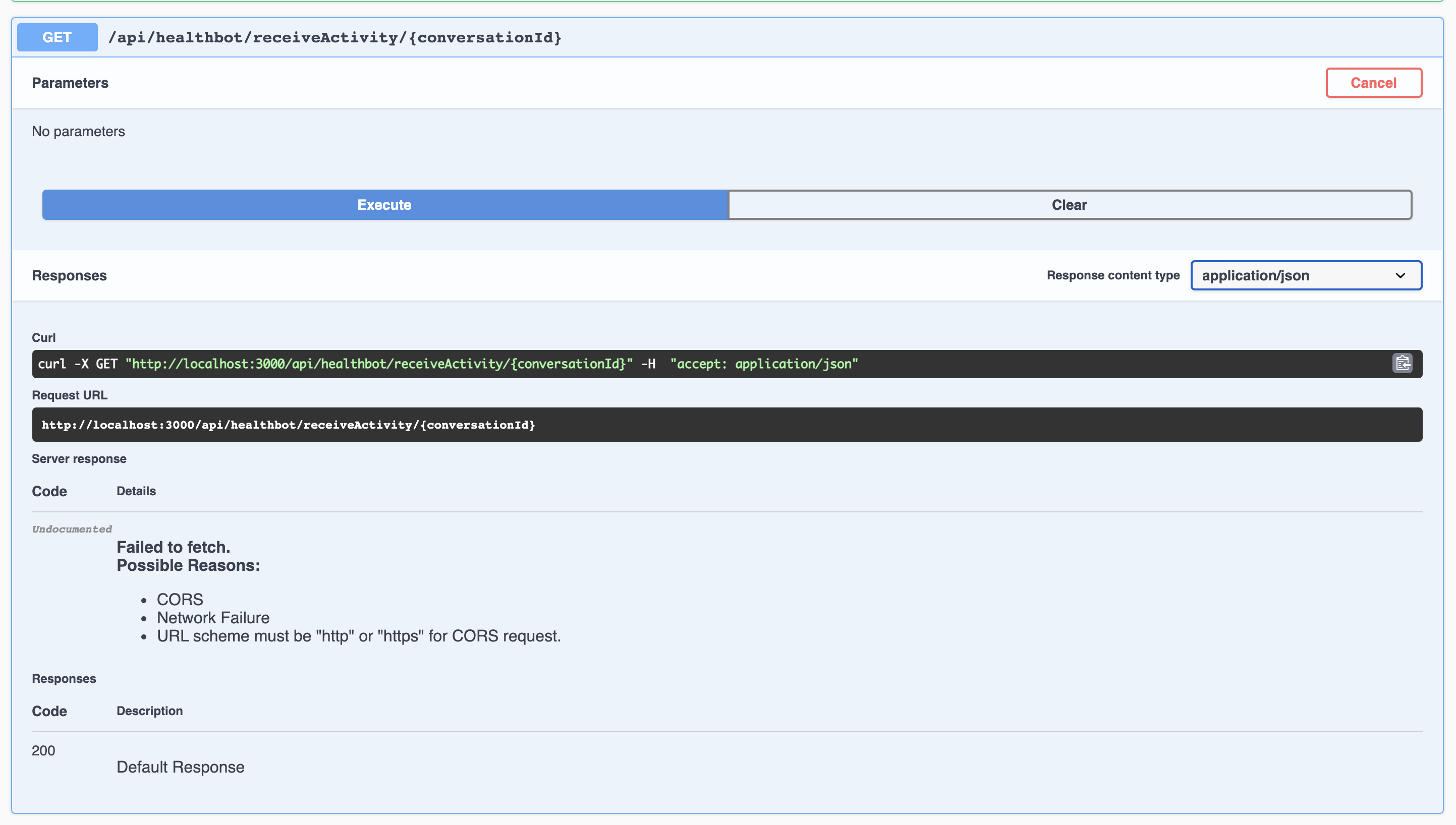Click the Responses section heading beside content type
1456x825 pixels.
tap(69, 275)
